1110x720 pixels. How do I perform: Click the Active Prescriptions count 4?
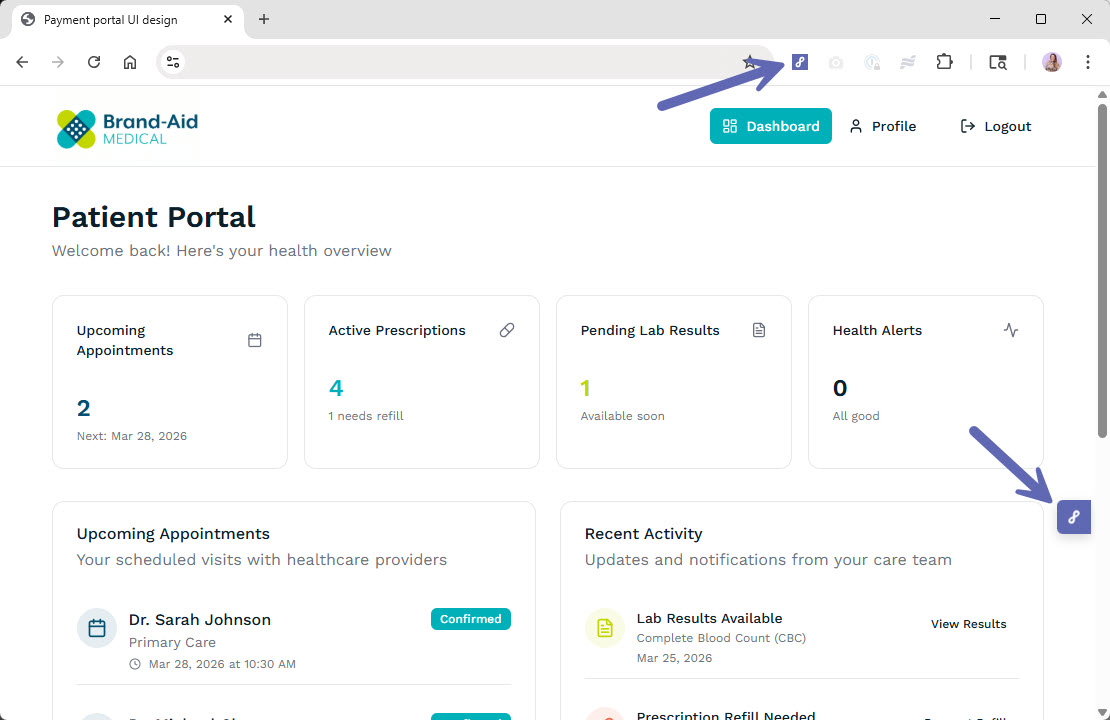coord(336,388)
